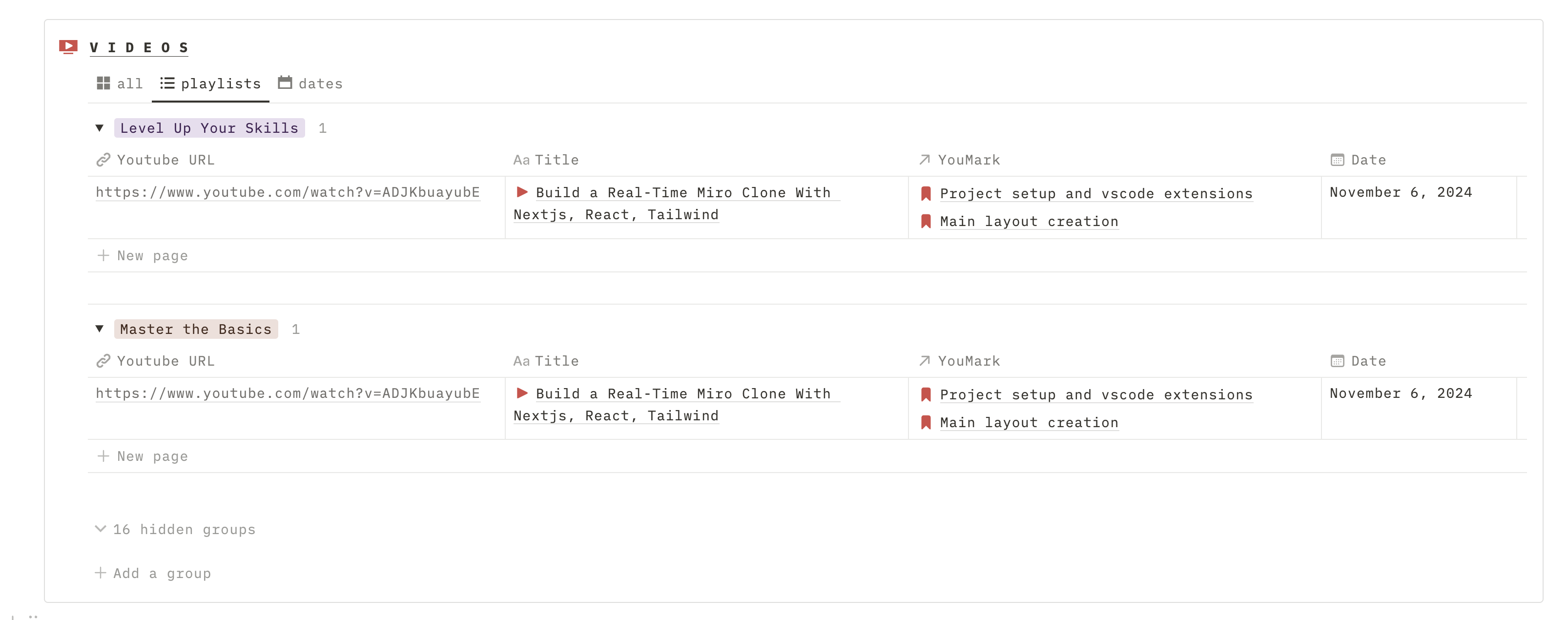Screen dimensions: 1568x620
Task: Click the November 6, 2024 date in Master the Basics
Action: [1401, 393]
